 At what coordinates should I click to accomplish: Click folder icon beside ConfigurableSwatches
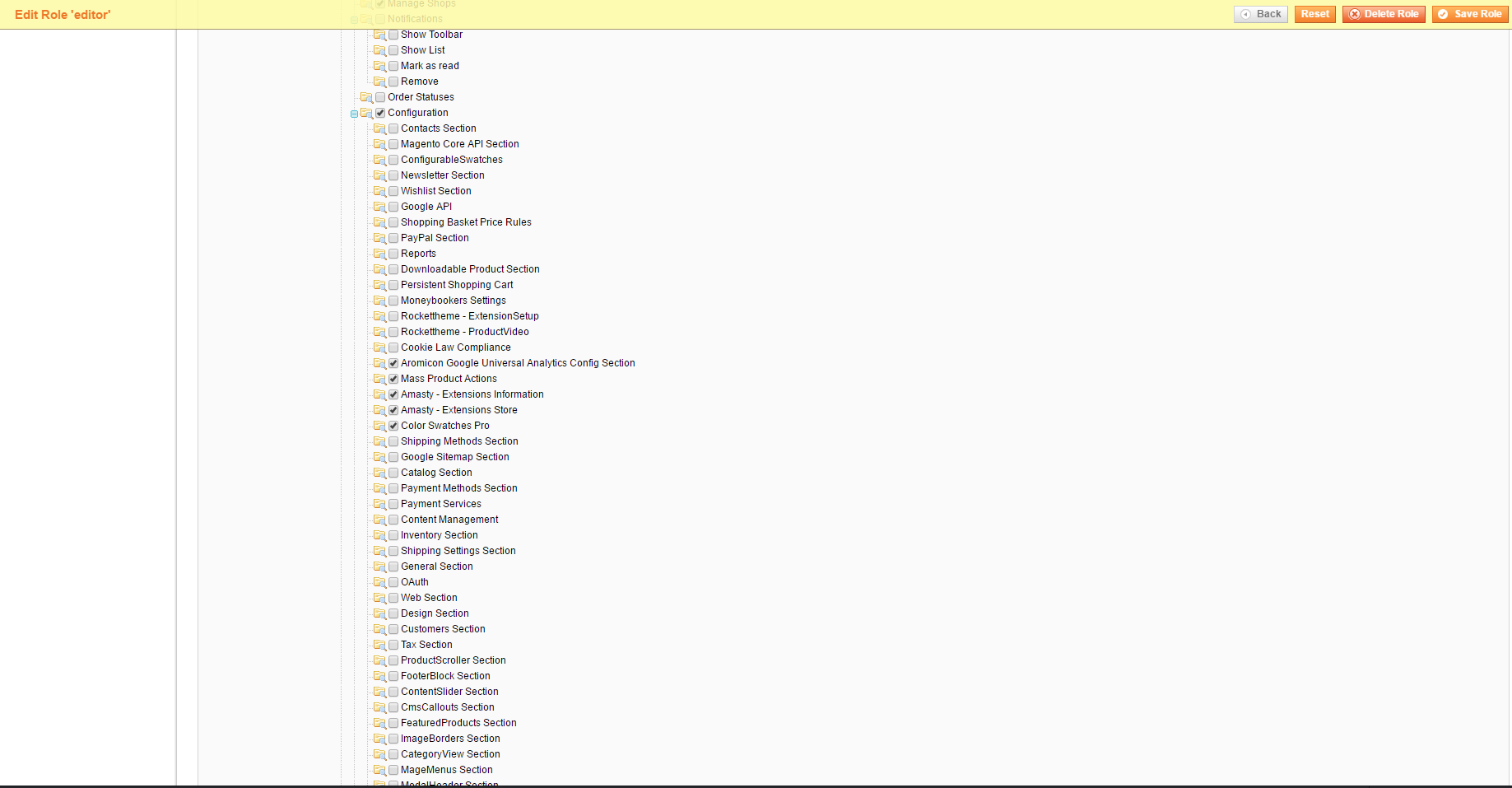tap(379, 160)
